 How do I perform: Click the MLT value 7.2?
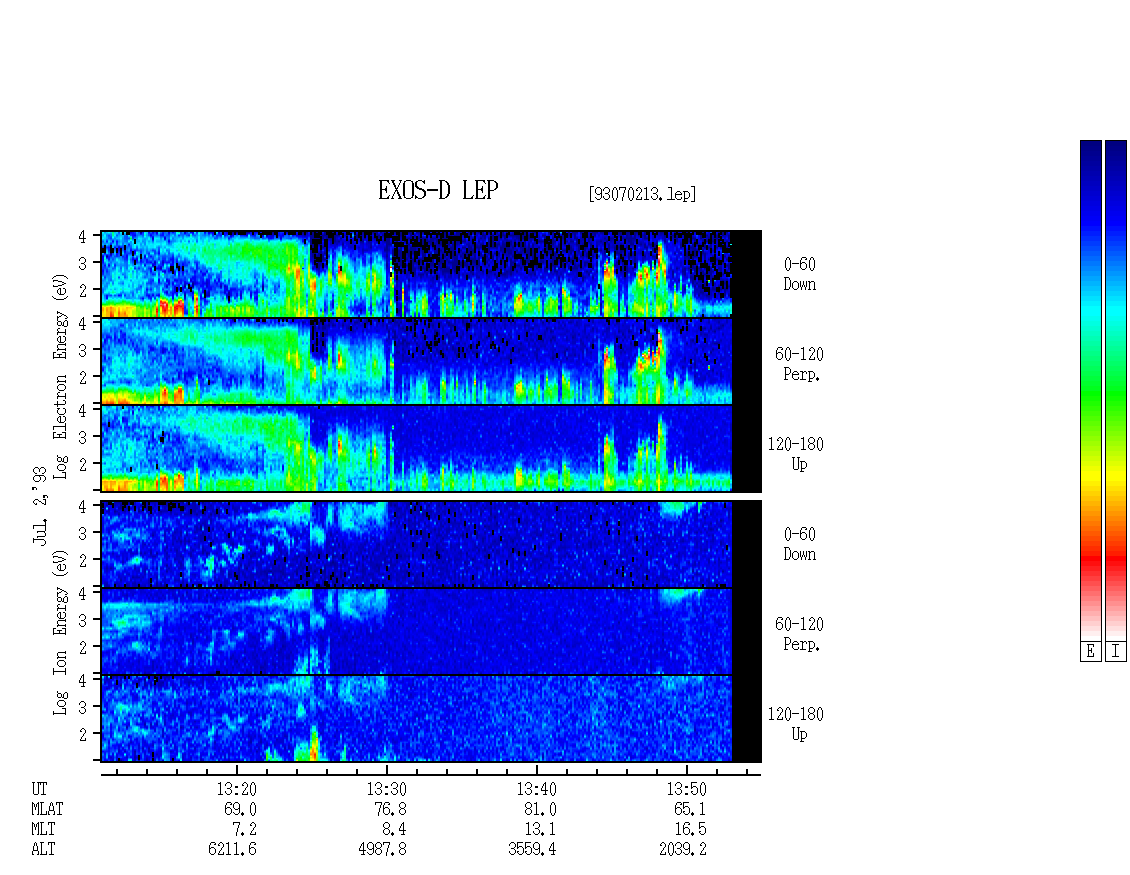click(x=244, y=830)
